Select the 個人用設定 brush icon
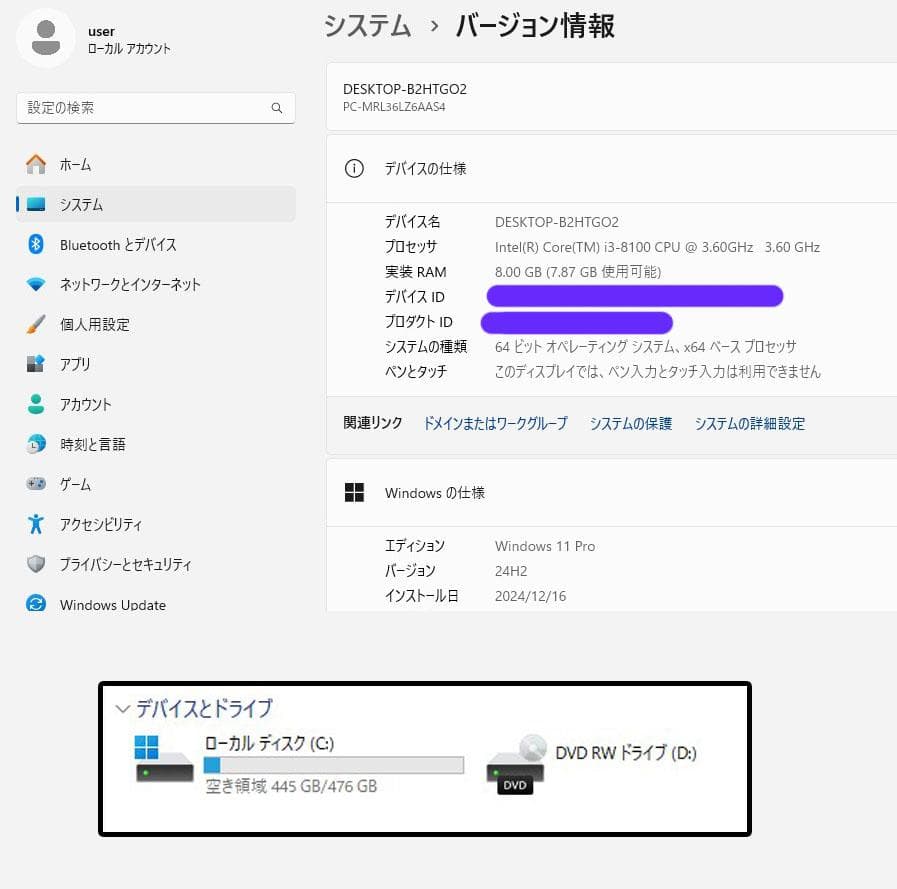 (36, 324)
